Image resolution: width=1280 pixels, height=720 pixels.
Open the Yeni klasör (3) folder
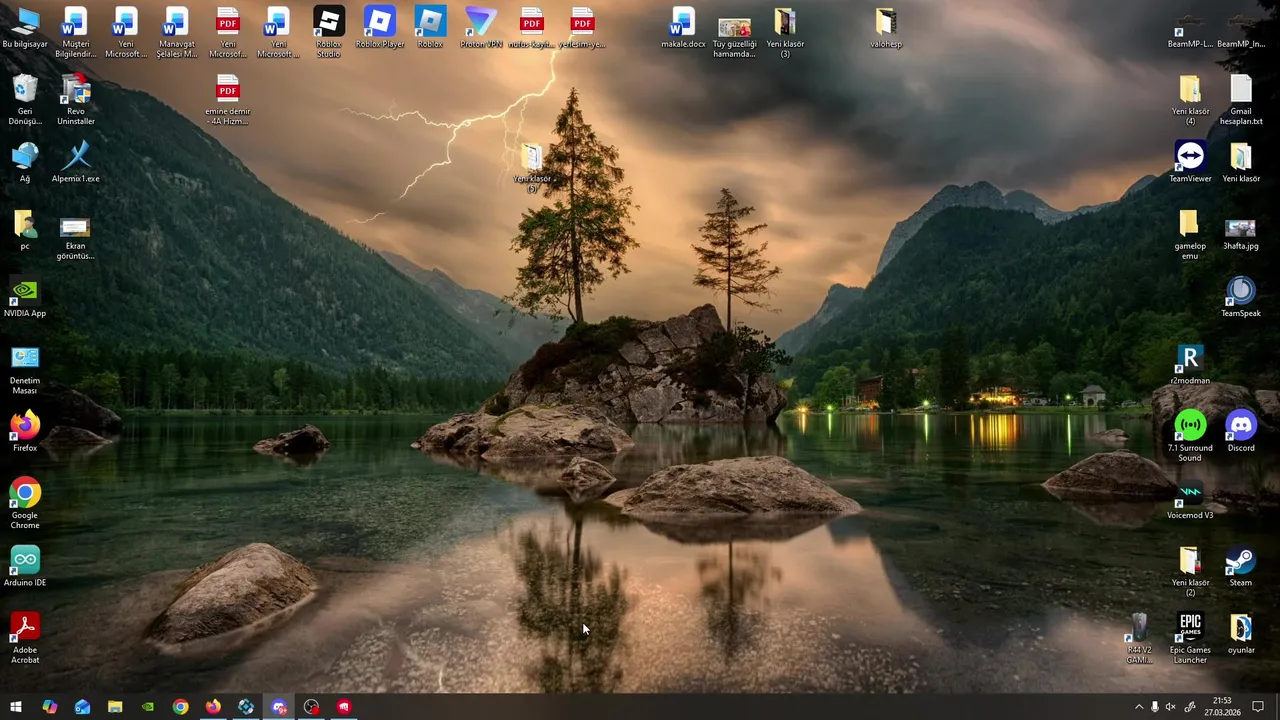tap(785, 33)
